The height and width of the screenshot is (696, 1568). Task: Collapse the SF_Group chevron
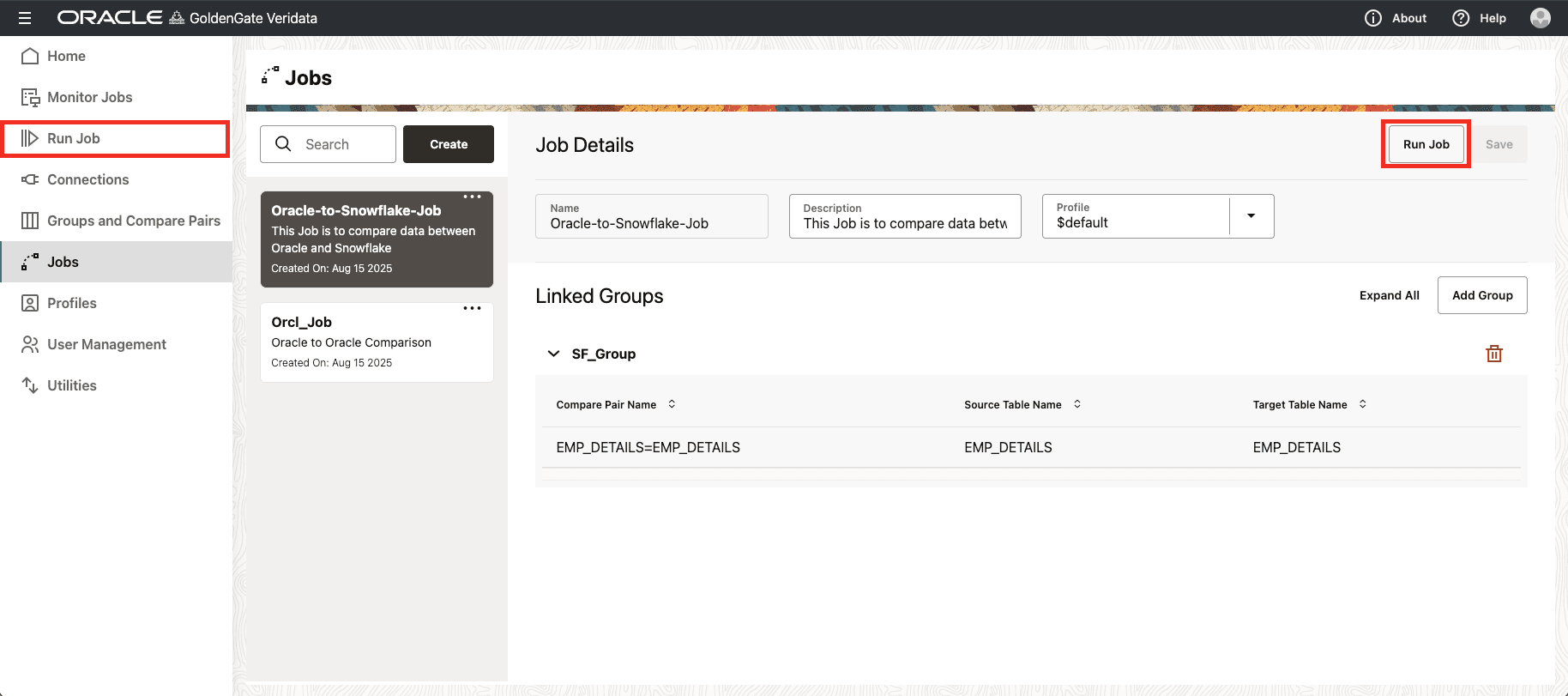point(554,354)
